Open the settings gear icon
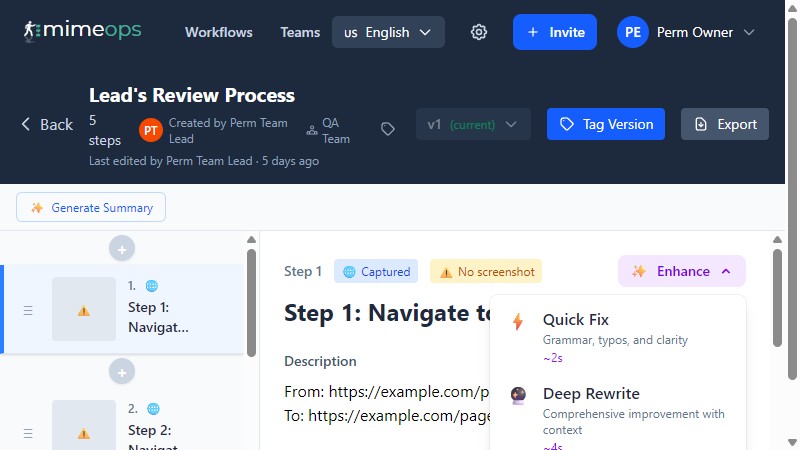The image size is (800, 450). point(479,32)
